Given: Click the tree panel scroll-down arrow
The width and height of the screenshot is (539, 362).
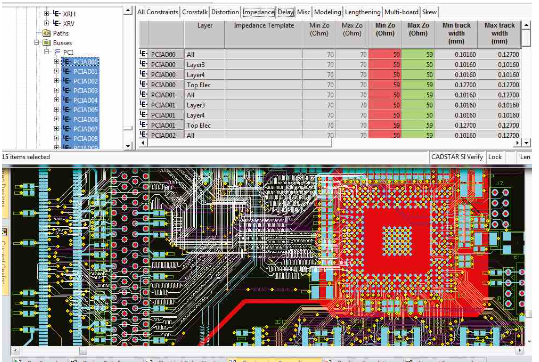Looking at the screenshot, I should click(128, 146).
